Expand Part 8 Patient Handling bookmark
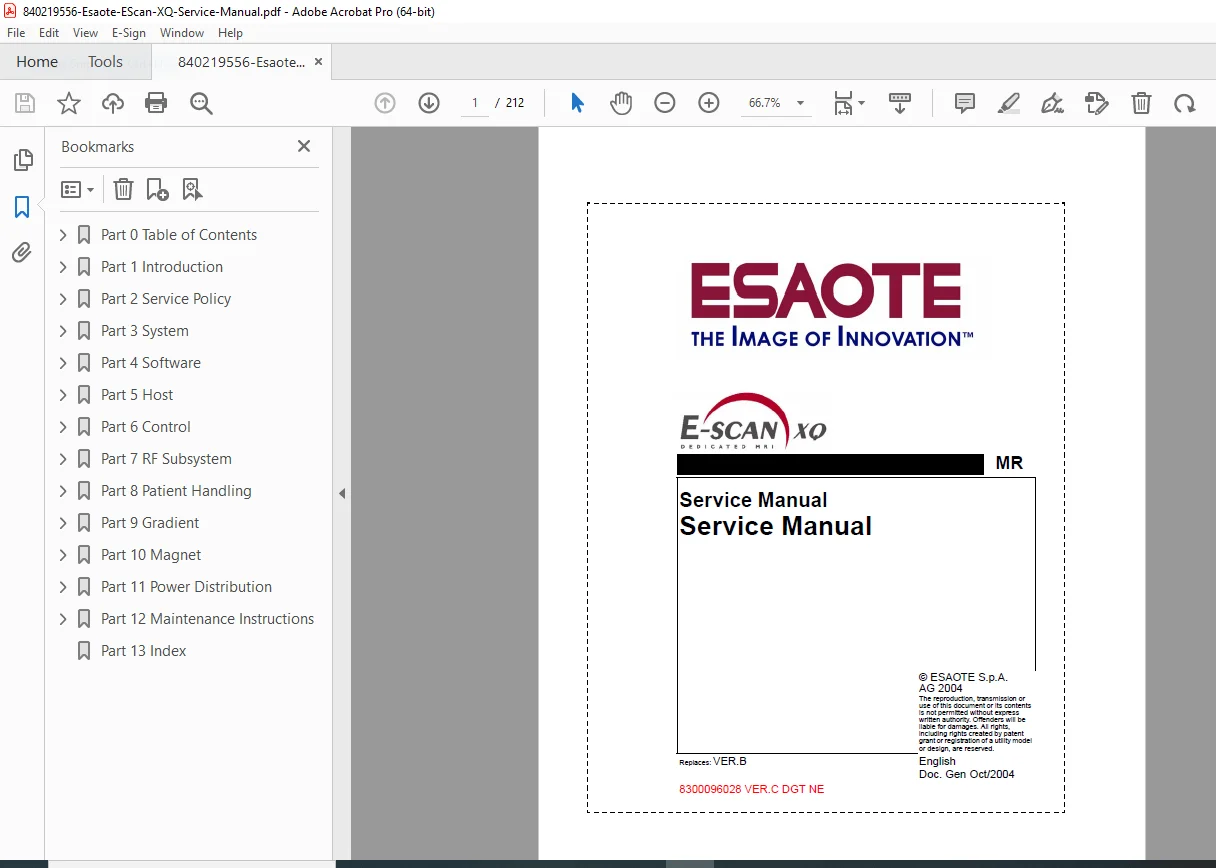 coord(63,491)
